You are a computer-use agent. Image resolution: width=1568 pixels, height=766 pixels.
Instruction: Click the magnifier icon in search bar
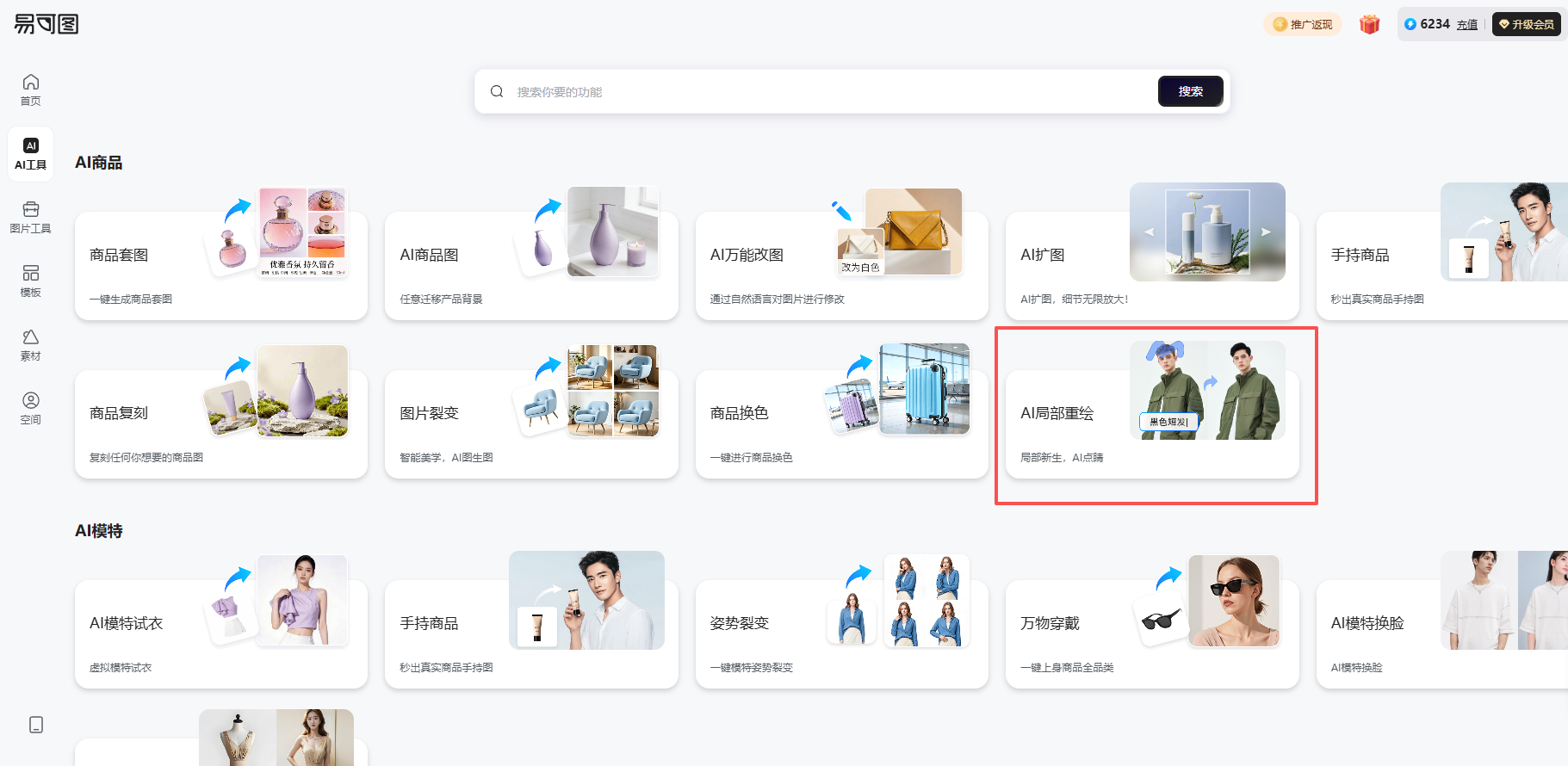click(x=497, y=91)
